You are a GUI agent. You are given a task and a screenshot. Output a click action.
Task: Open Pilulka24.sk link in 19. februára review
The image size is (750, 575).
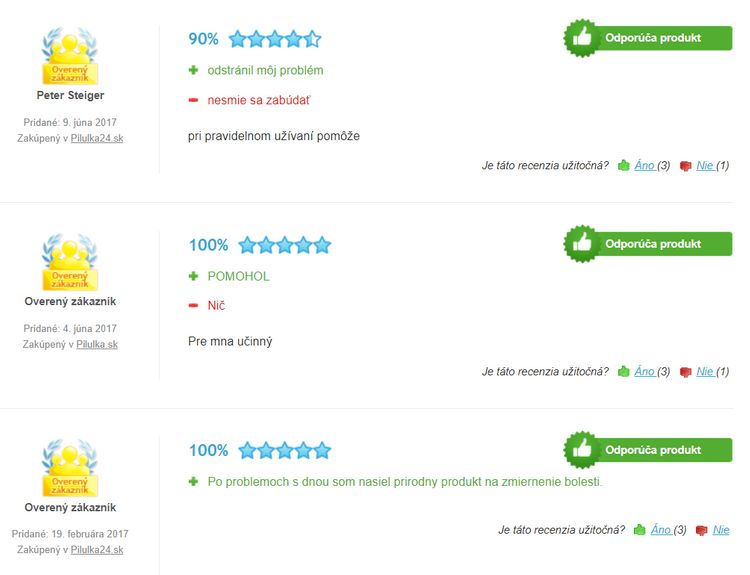[x=97, y=550]
